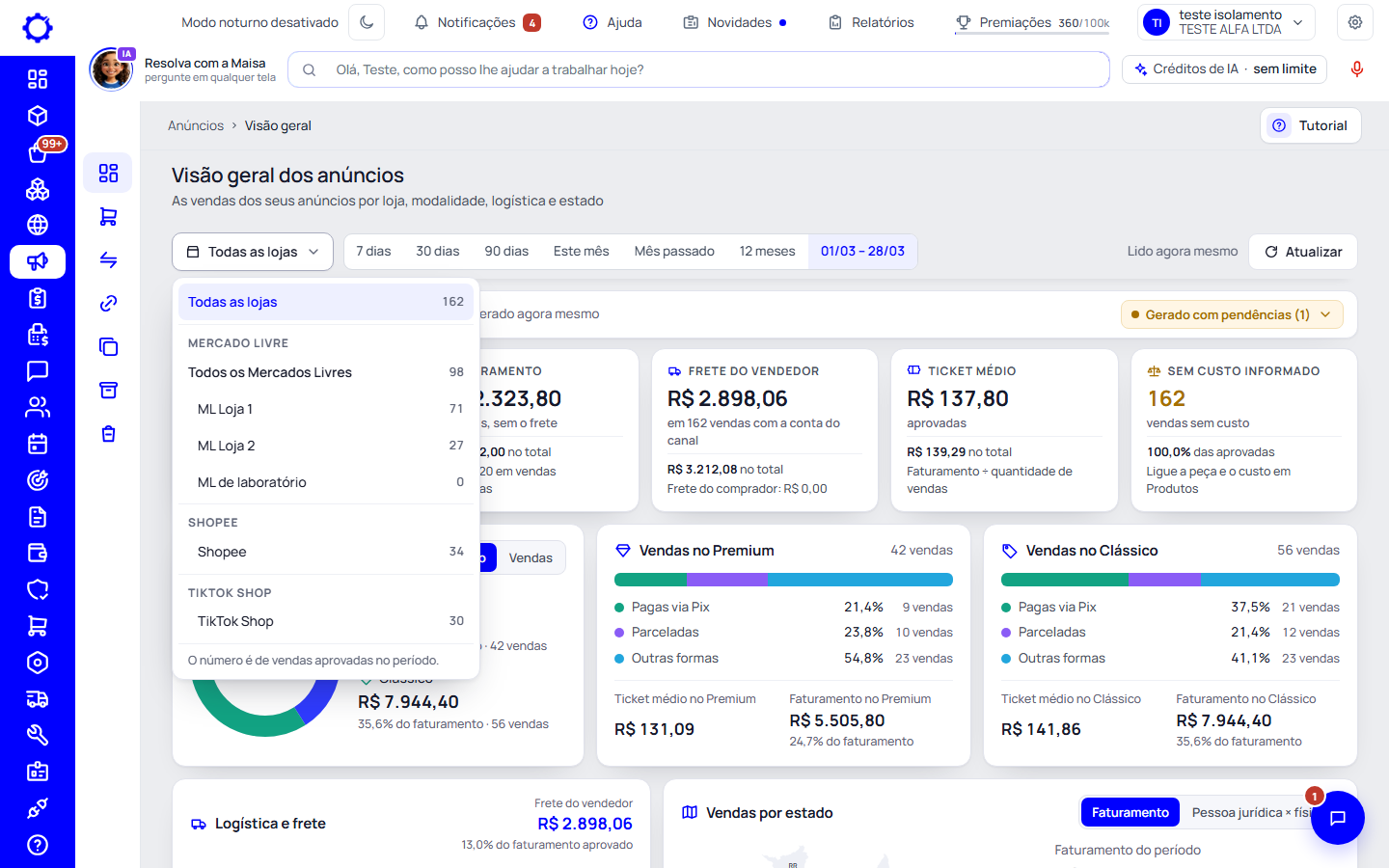Click the red microphone icon
Image resolution: width=1389 pixels, height=868 pixels.
(x=1357, y=69)
